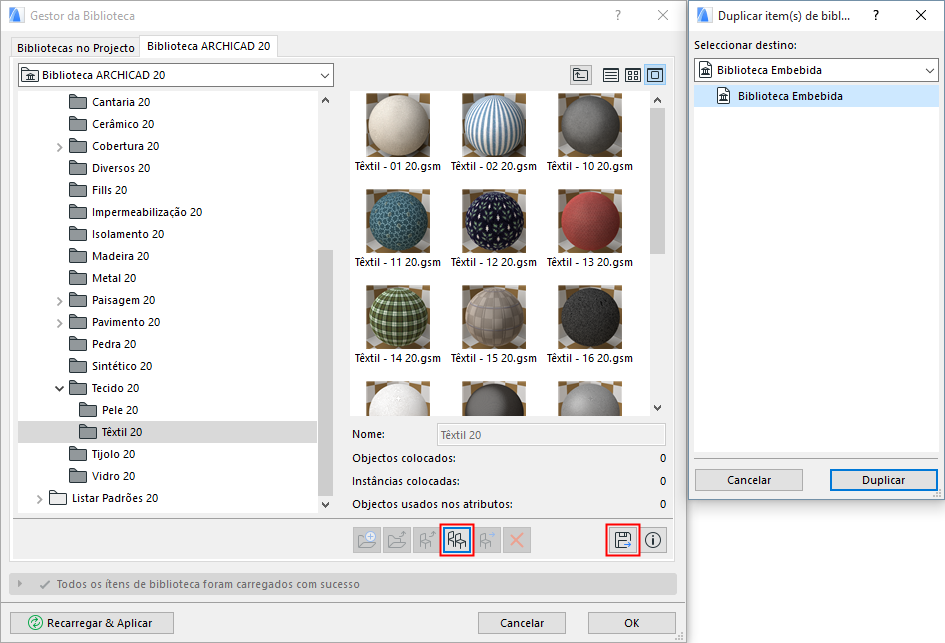Select Têxtil - 13 20.gsm red thumbnail
The height and width of the screenshot is (643, 945).
[x=589, y=221]
